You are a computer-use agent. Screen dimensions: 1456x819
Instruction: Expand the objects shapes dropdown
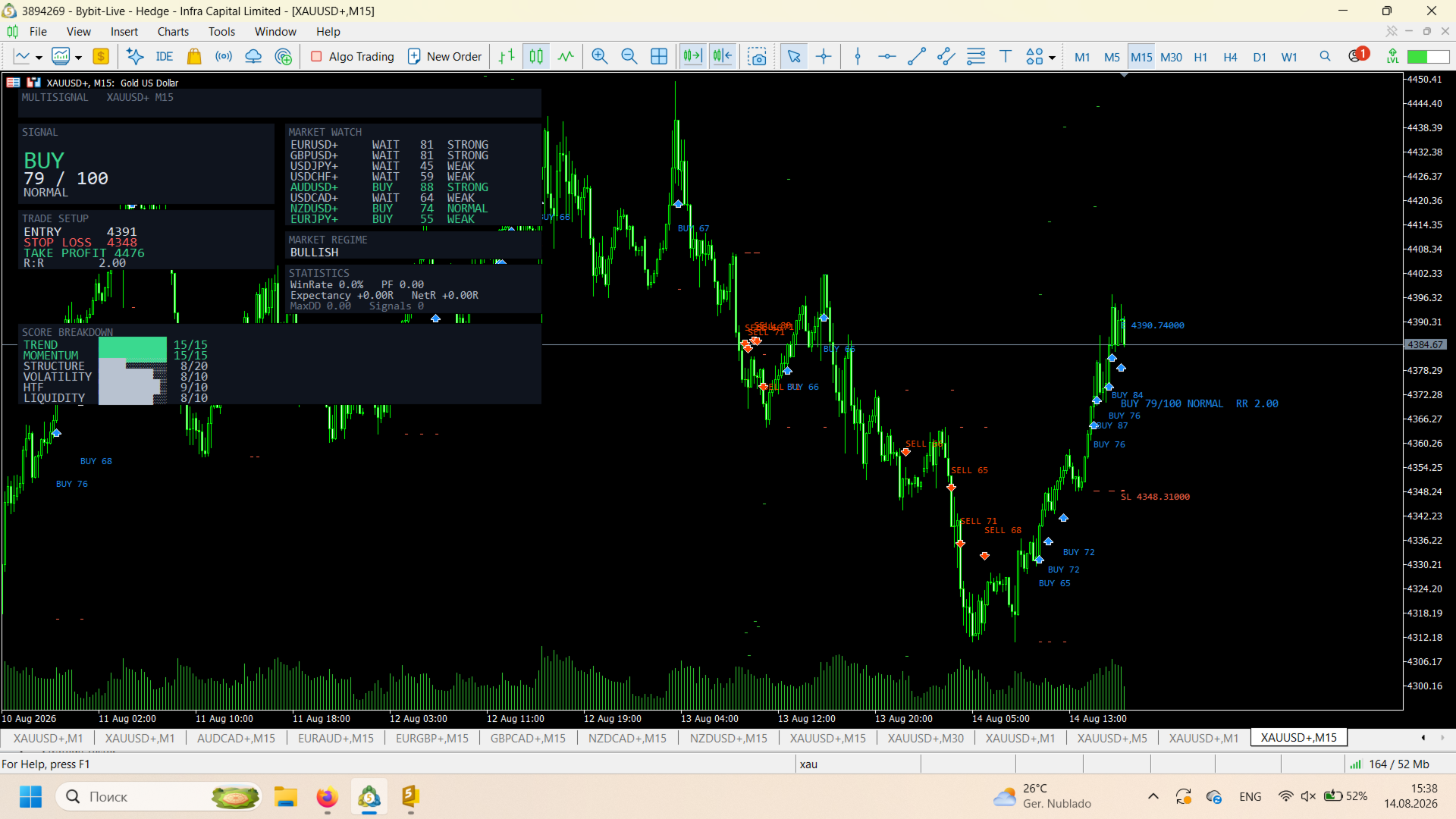(1052, 58)
